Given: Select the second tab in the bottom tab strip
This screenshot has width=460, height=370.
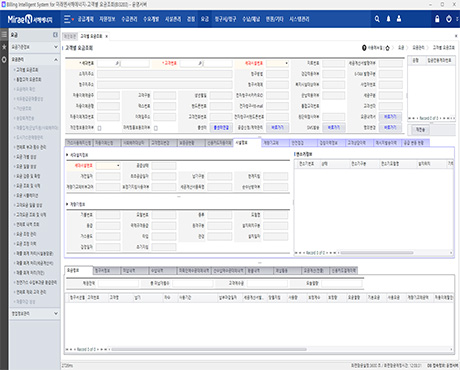Looking at the screenshot, I should [x=106, y=271].
